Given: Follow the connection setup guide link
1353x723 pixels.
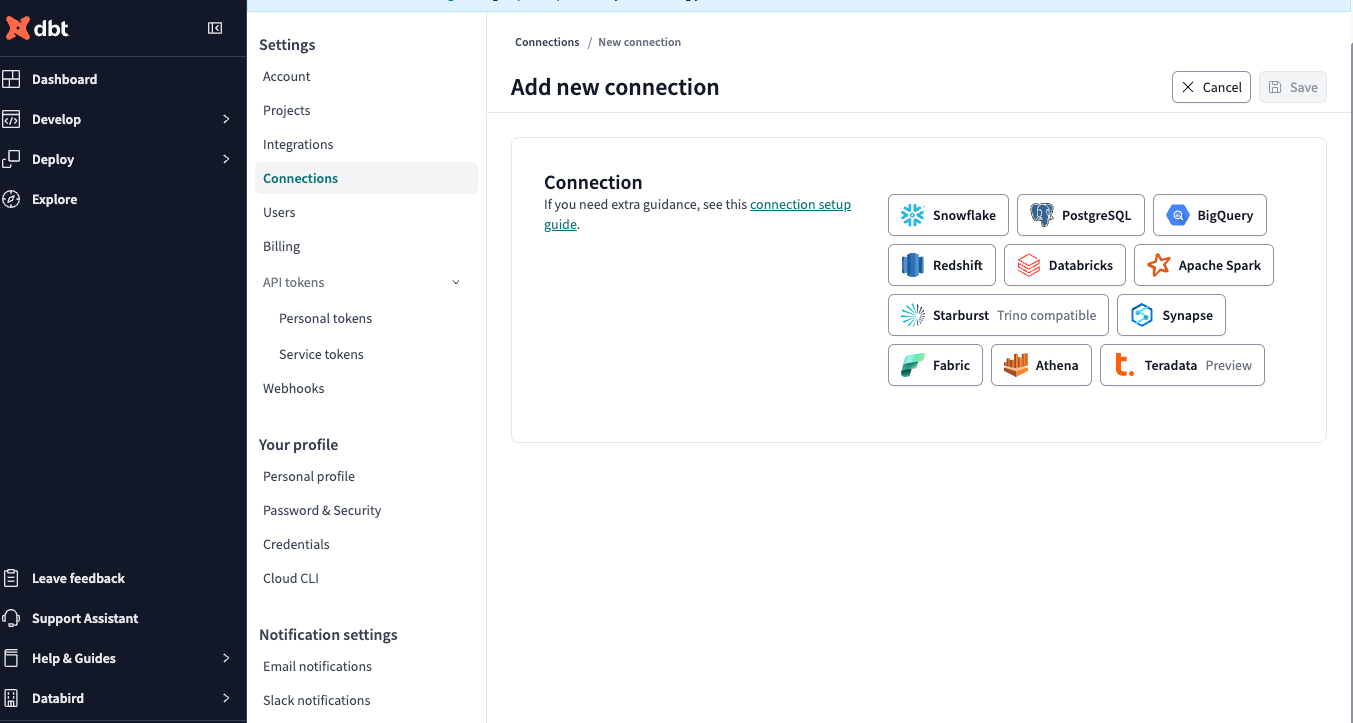Looking at the screenshot, I should pos(800,204).
